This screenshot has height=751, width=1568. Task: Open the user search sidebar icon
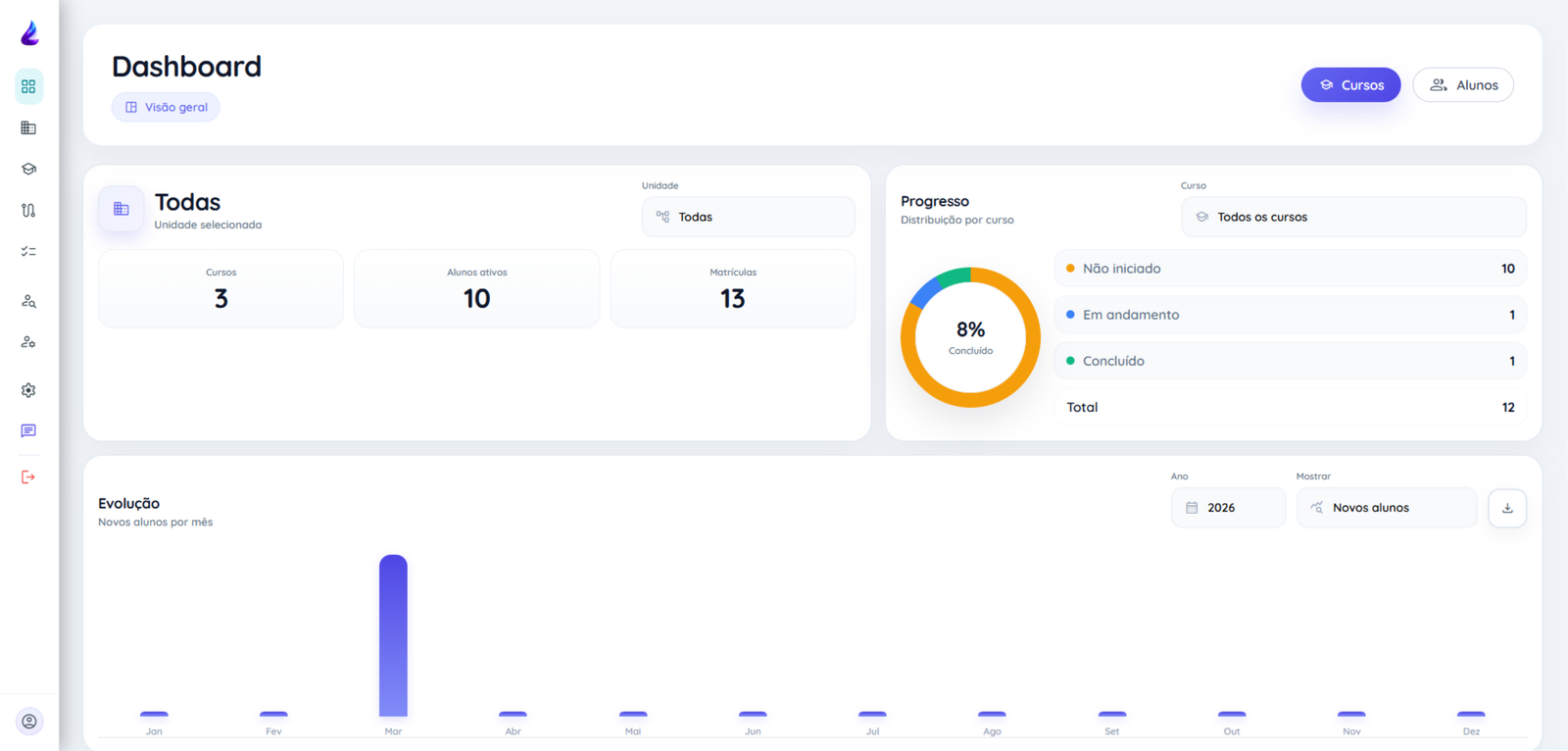pos(28,301)
